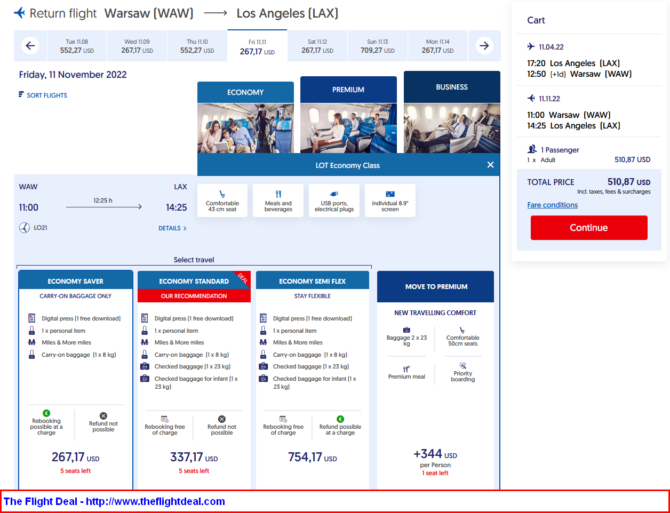
Task: Go to previous dates arrow
Action: [x=30, y=46]
